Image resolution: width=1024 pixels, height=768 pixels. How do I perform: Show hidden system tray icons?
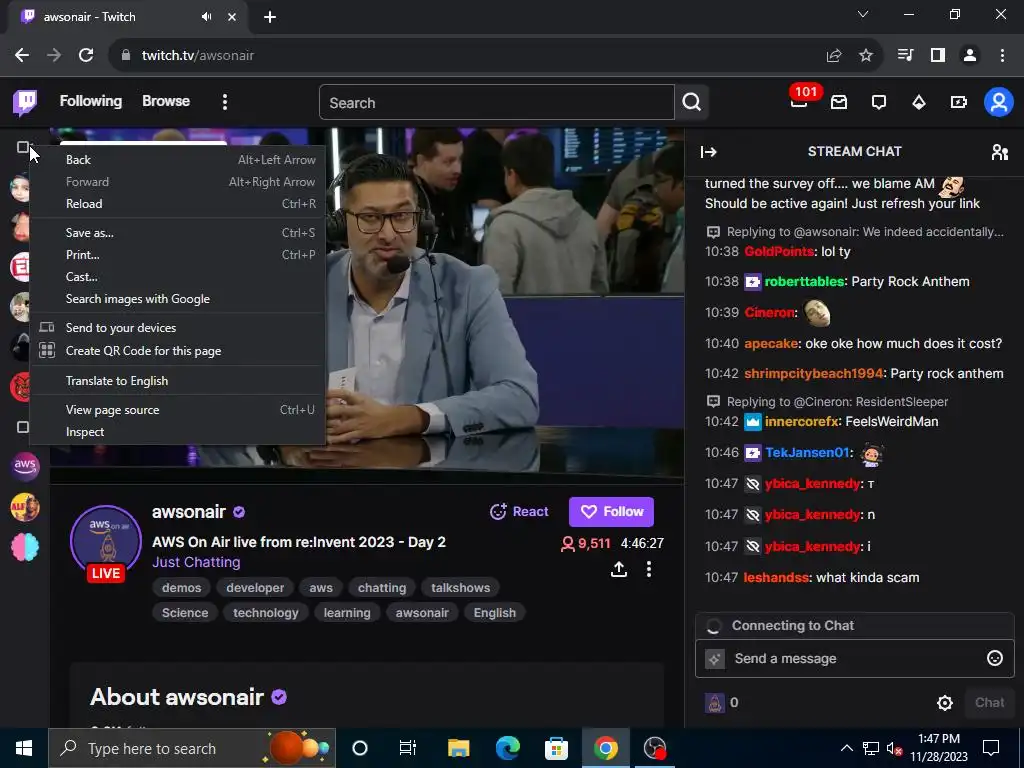846,748
